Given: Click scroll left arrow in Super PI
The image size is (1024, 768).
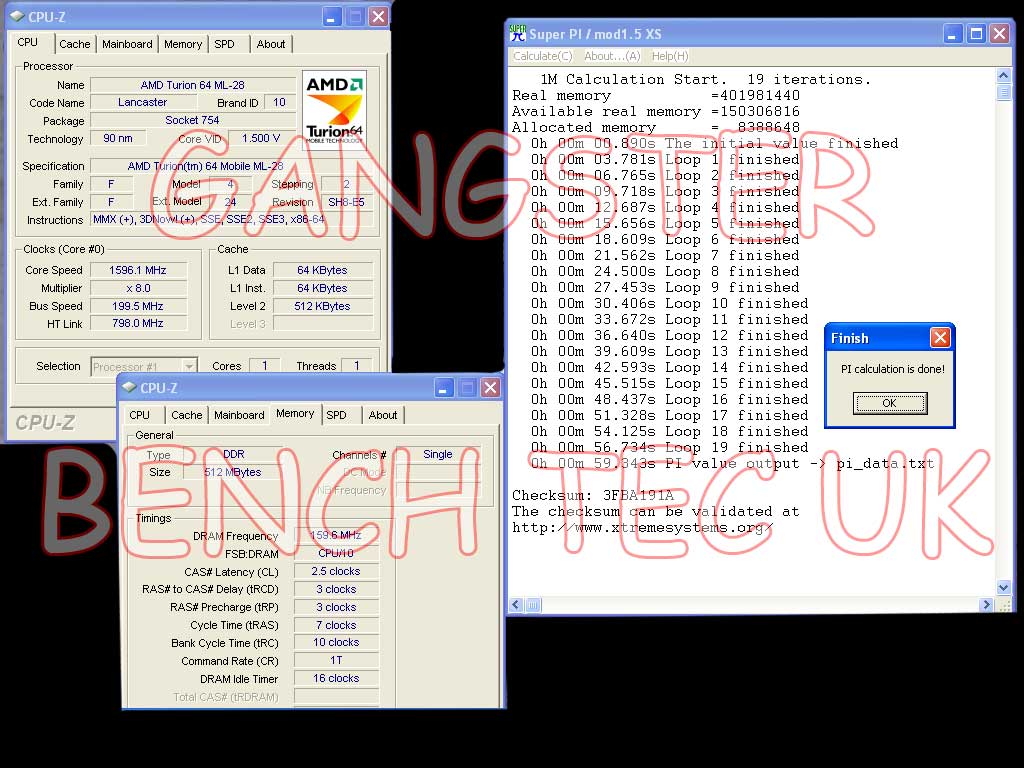Looking at the screenshot, I should (x=516, y=605).
